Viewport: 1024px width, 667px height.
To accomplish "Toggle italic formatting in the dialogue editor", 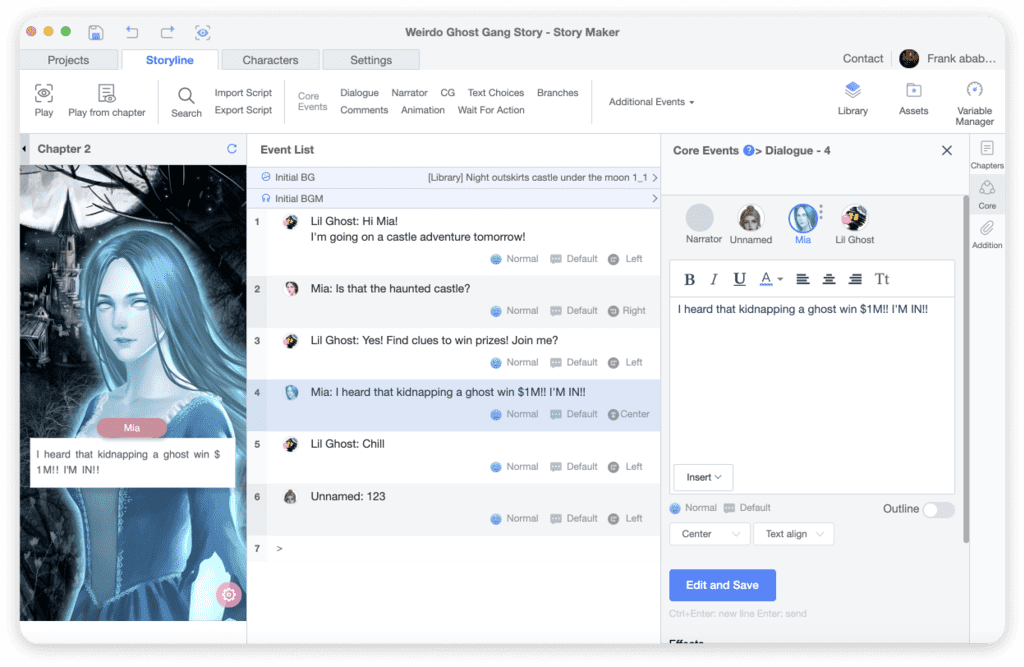I will pyautogui.click(x=715, y=279).
